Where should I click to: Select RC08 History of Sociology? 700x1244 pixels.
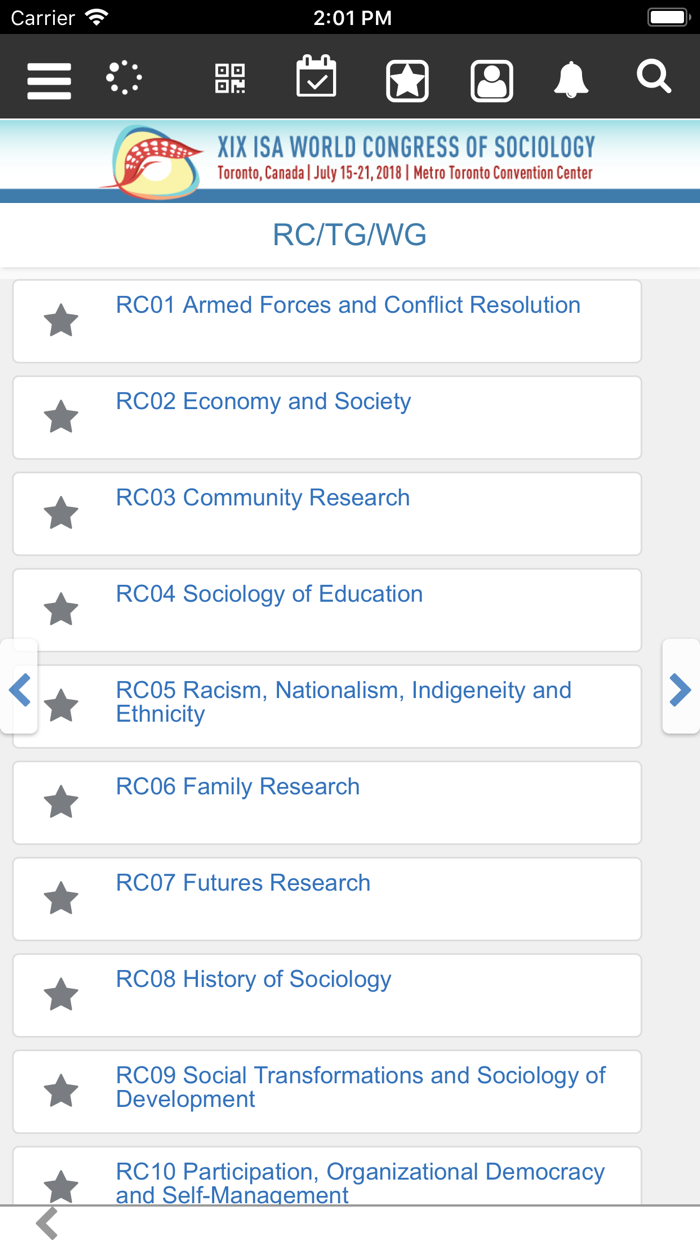pos(253,979)
